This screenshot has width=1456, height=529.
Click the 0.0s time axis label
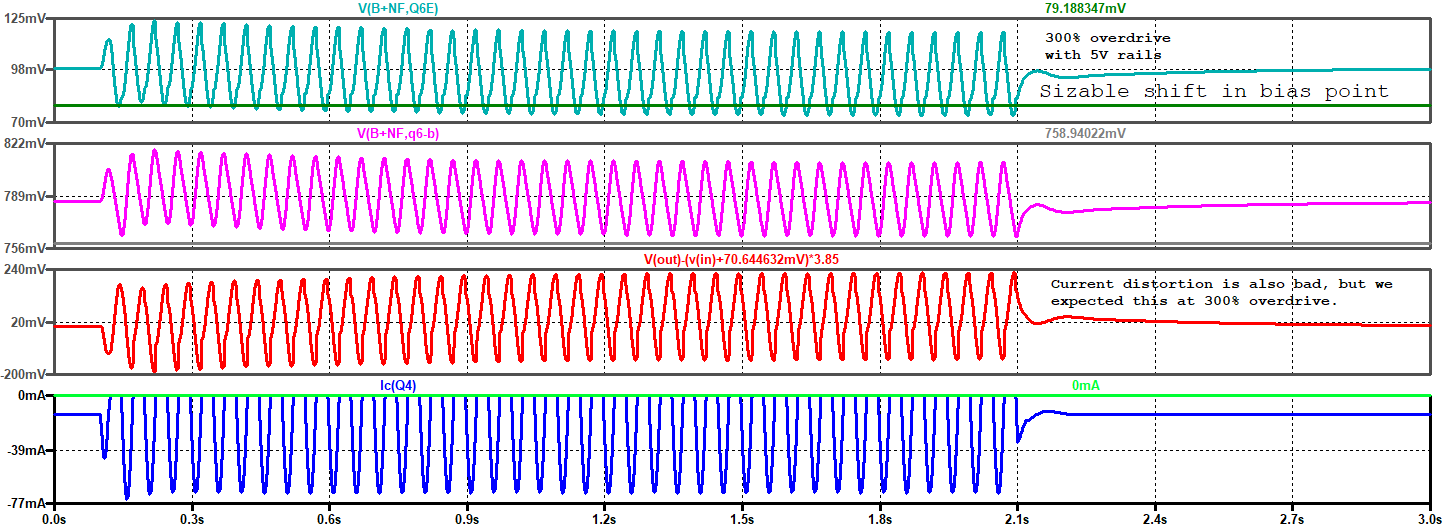[x=53, y=520]
